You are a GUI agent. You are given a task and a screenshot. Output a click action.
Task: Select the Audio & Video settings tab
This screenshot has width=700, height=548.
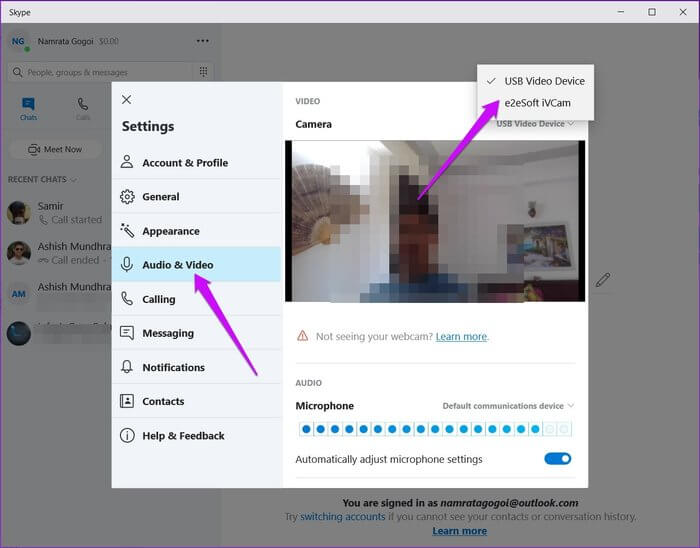[196, 265]
